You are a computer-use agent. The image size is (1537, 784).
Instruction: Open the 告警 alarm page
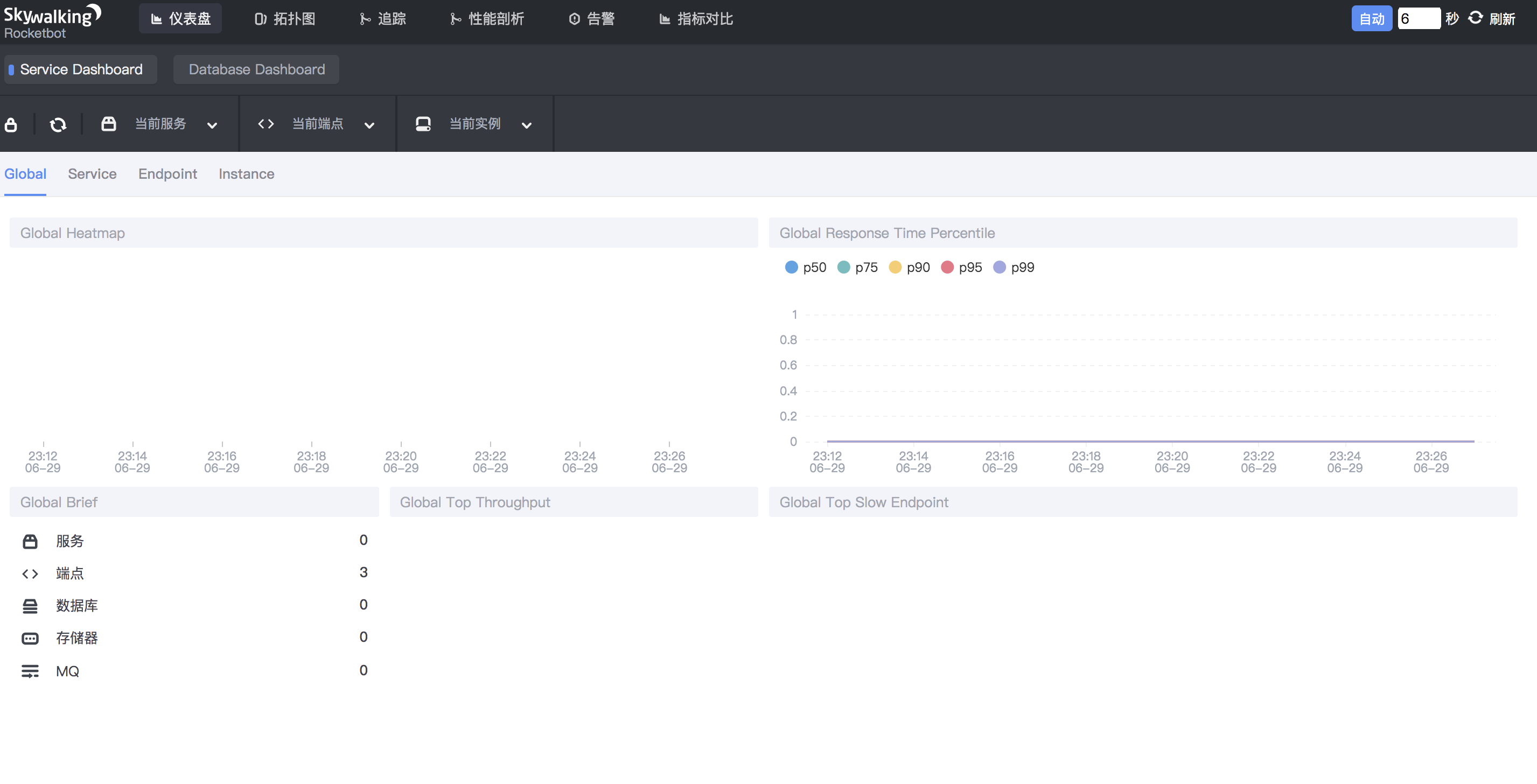591,18
